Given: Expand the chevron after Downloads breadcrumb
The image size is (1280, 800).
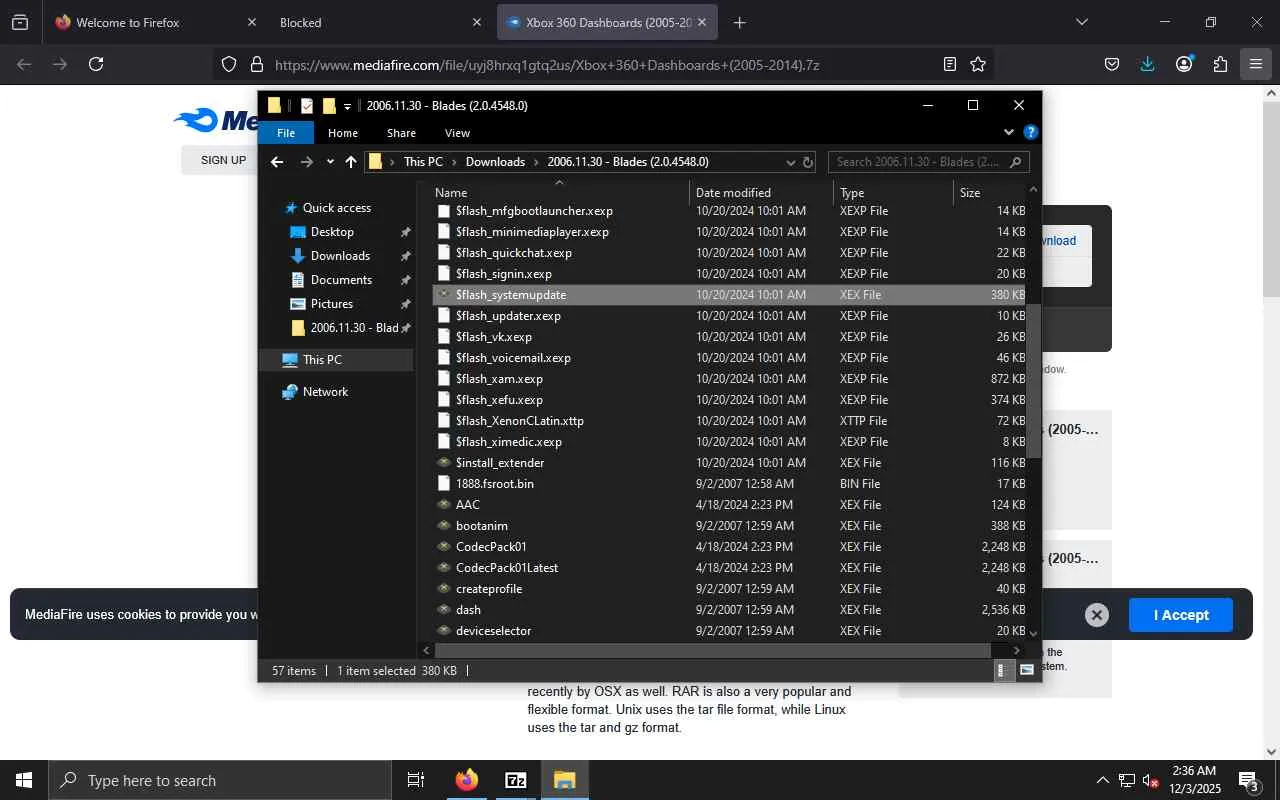Looking at the screenshot, I should [536, 162].
